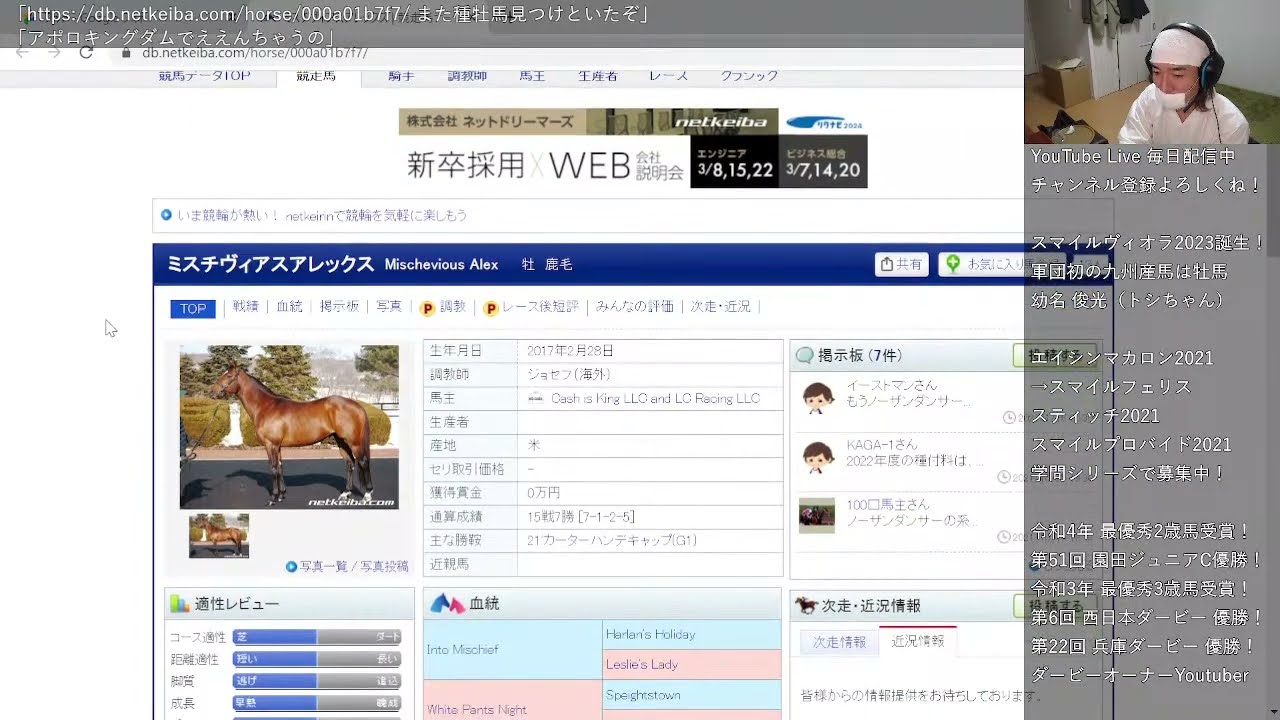Screen dimensions: 1280x720
Task: Click the chart icon on 適性レビュー panel
Action: 180,602
